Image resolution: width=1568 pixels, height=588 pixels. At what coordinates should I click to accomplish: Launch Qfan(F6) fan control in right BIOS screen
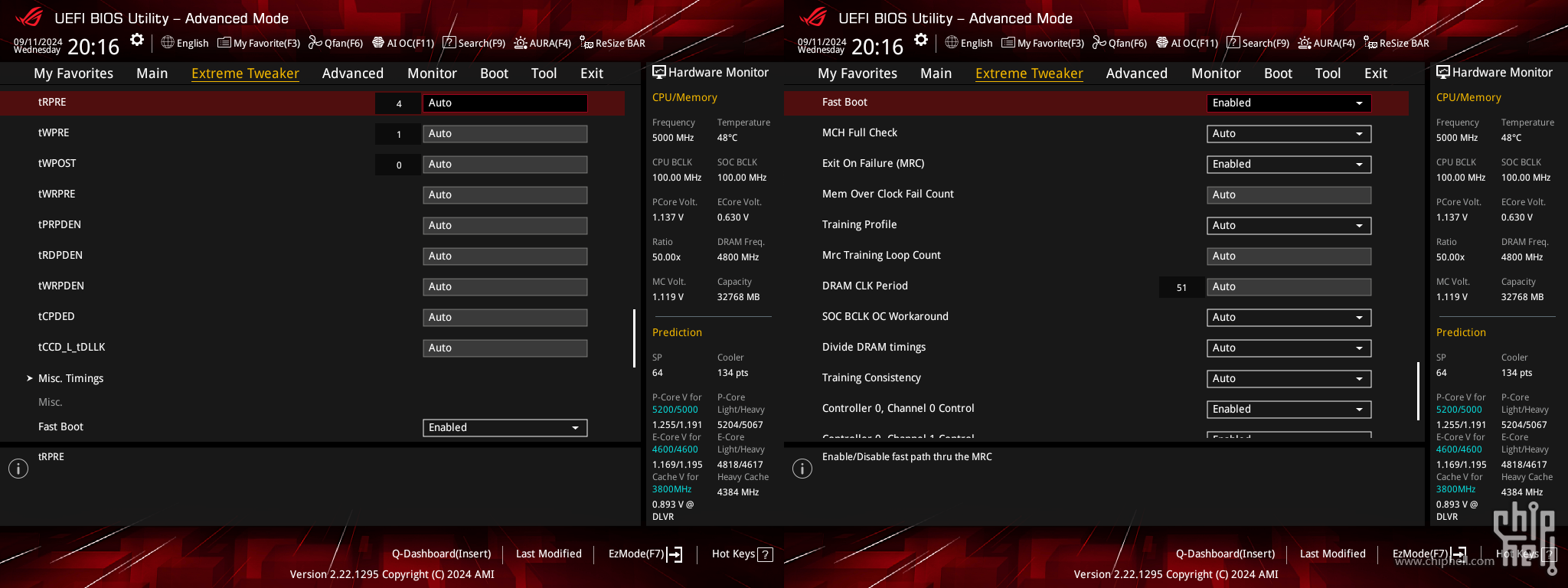(x=1119, y=43)
